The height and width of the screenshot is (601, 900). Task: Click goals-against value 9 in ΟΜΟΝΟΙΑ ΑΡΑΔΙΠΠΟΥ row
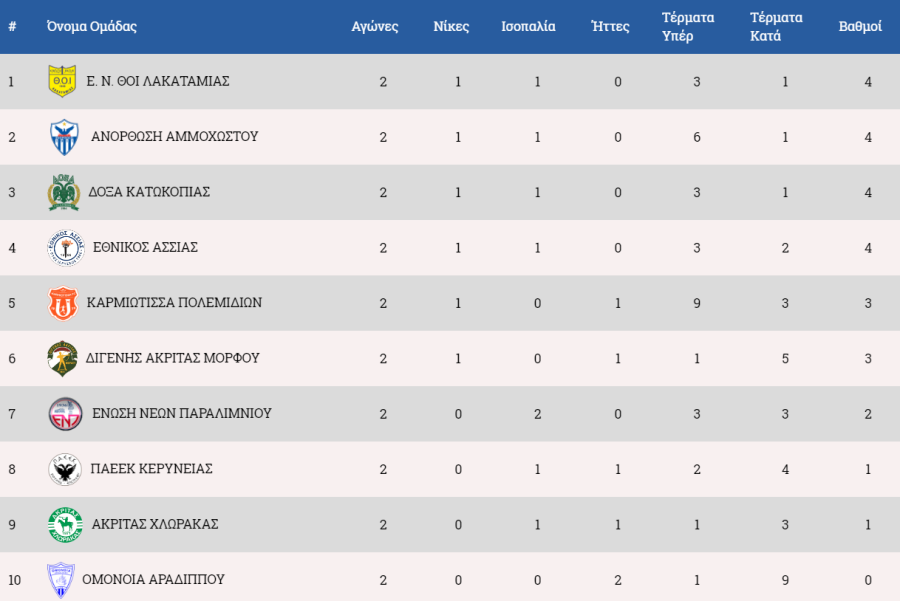coord(785,580)
